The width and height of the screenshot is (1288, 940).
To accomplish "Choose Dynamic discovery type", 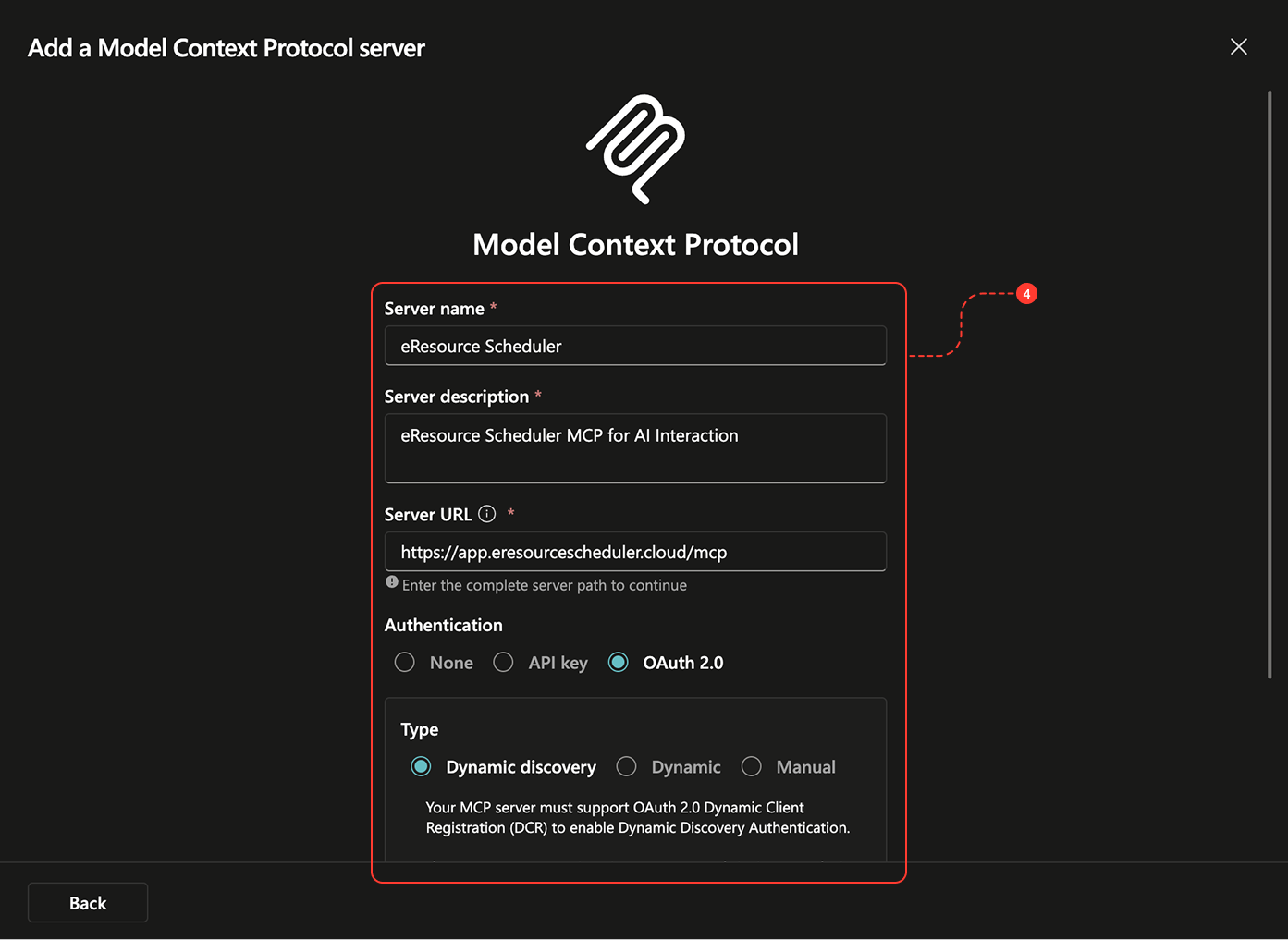I will point(422,767).
